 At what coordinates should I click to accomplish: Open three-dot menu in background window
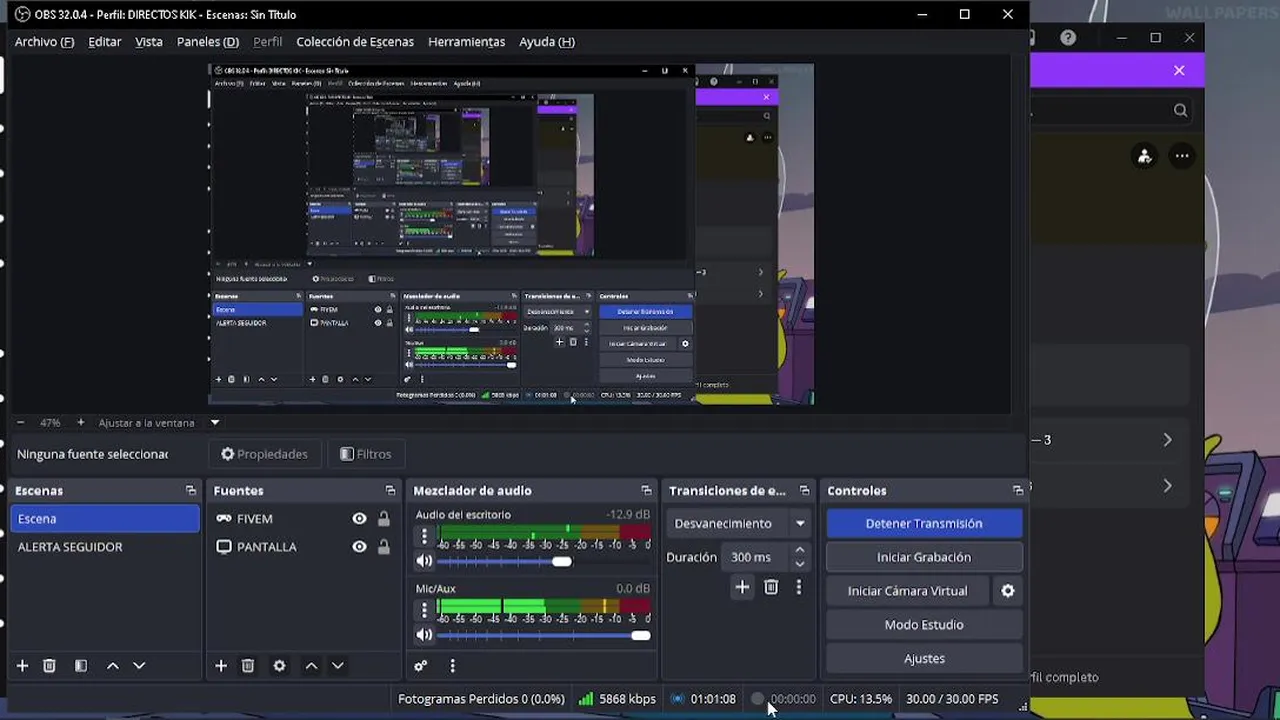pos(1182,156)
